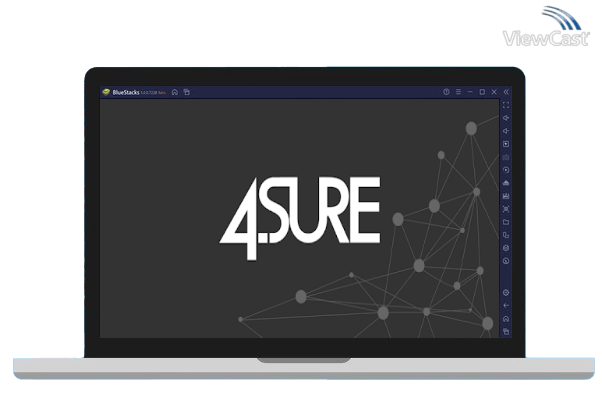
Task: Open the macro recorder icon in sidebar
Action: click(506, 196)
